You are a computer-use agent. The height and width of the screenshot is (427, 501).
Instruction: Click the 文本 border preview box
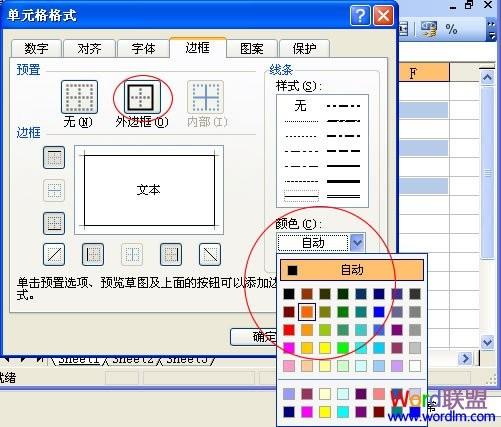click(x=149, y=190)
